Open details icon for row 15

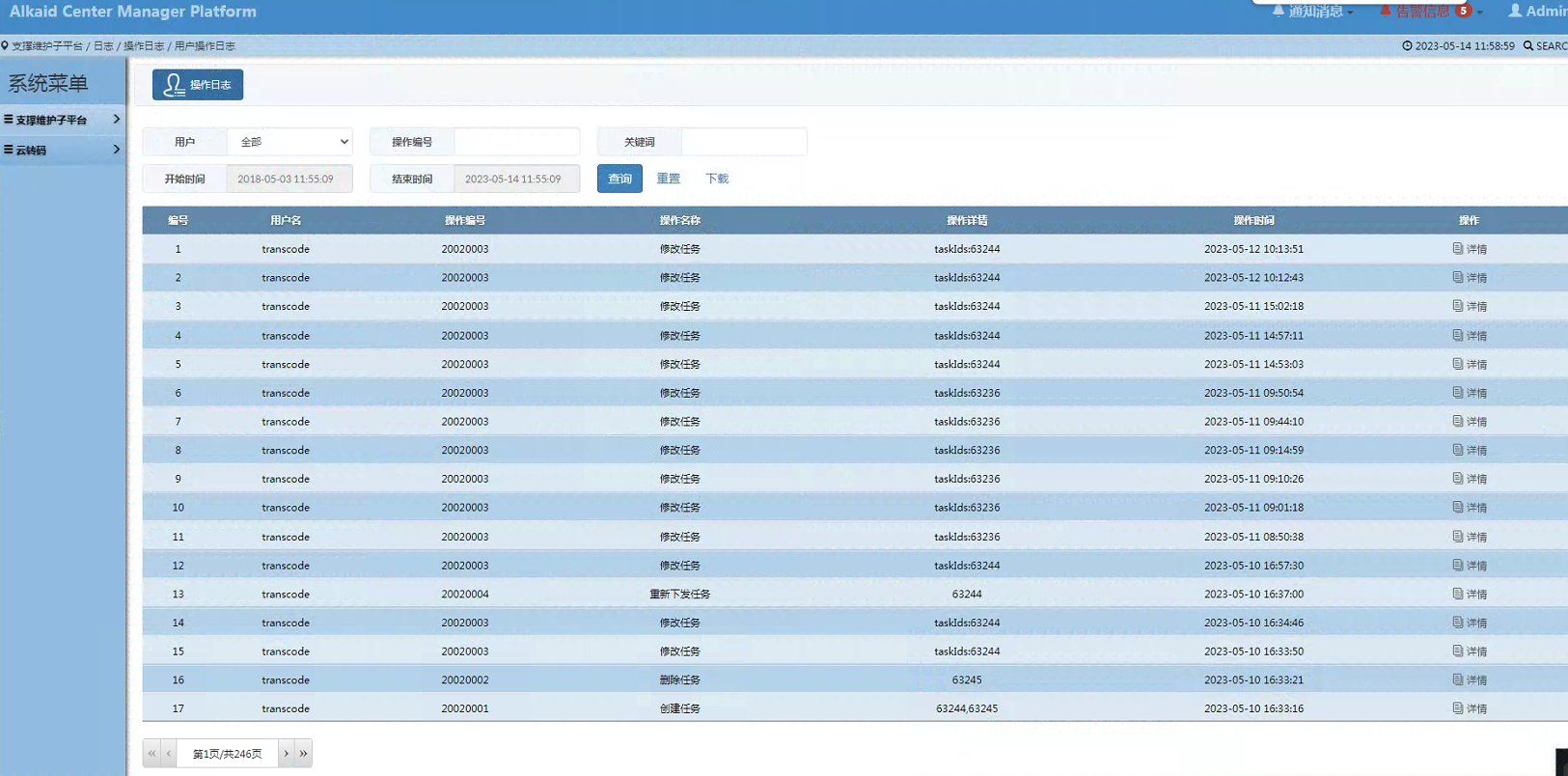click(x=1457, y=651)
